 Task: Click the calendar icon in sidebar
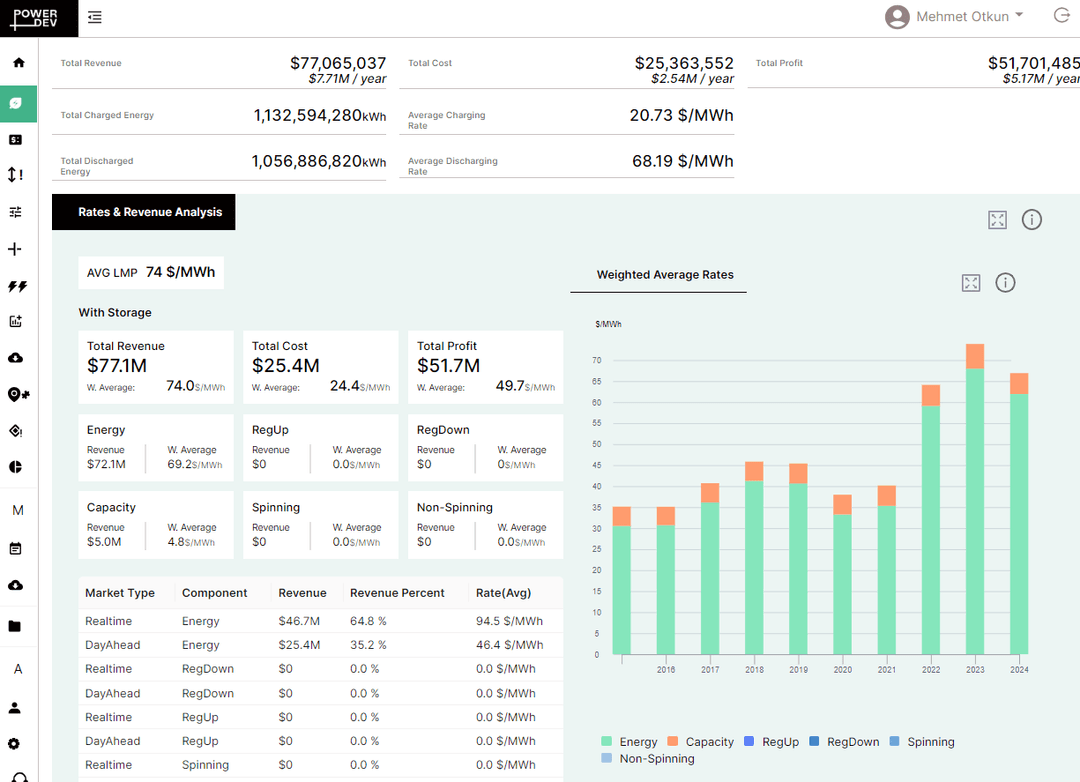pyautogui.click(x=16, y=549)
